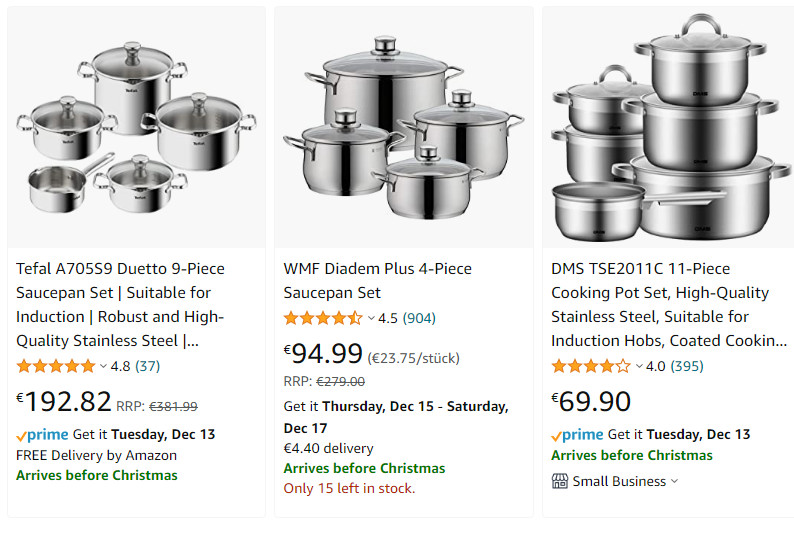Click the Prime logo under DMS price

click(578, 435)
